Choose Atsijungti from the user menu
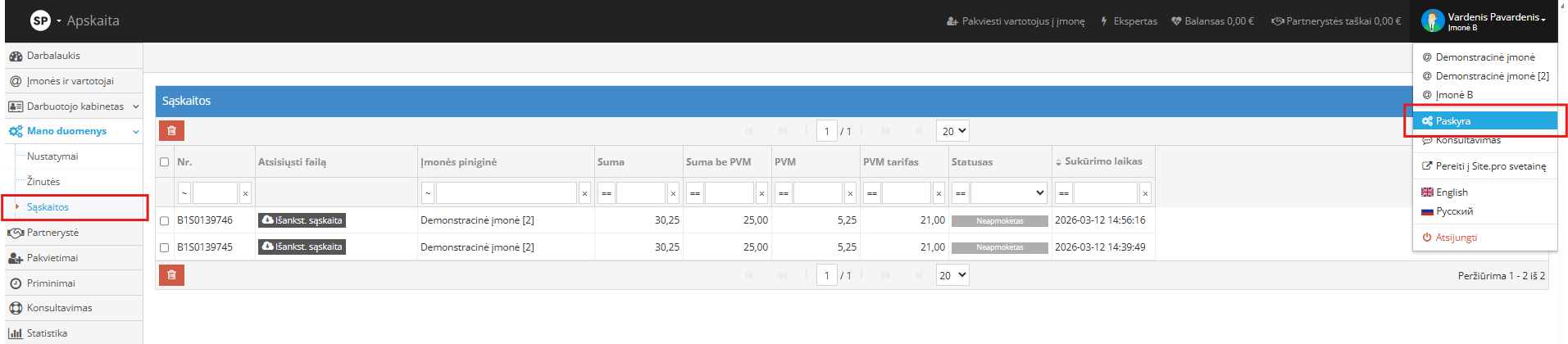Screen dimensions: 1568x344 (1456, 238)
